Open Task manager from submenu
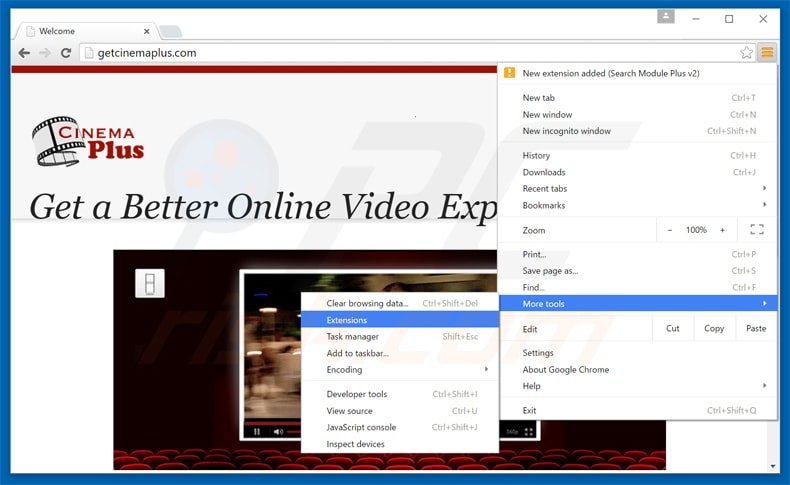790x485 pixels. tap(400, 336)
